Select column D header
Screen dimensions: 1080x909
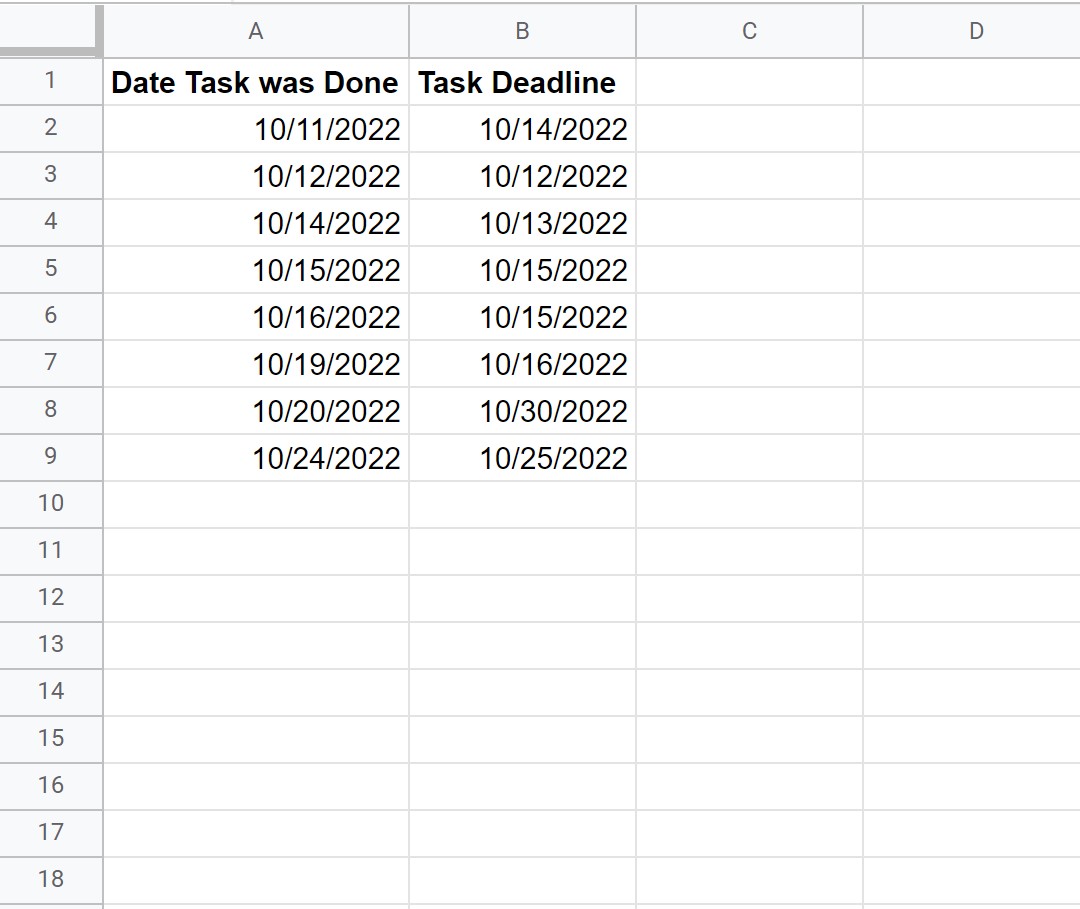point(972,31)
